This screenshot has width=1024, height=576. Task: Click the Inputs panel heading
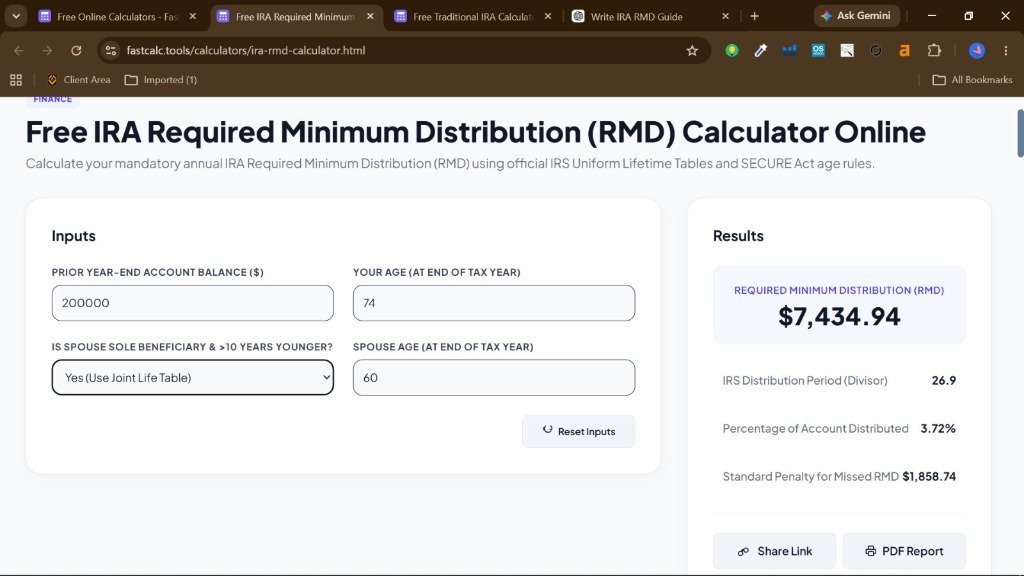(74, 236)
